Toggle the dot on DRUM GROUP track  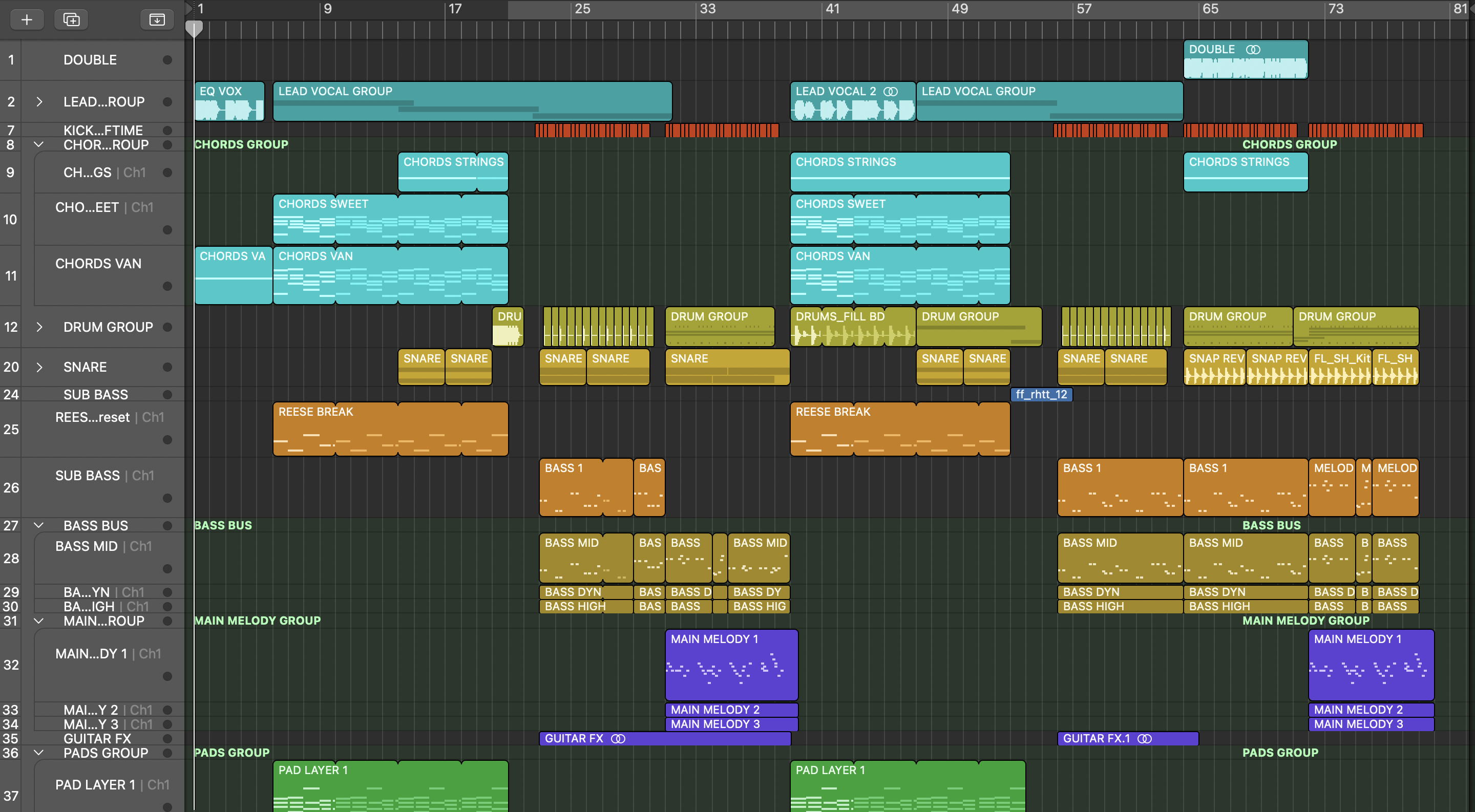167,327
